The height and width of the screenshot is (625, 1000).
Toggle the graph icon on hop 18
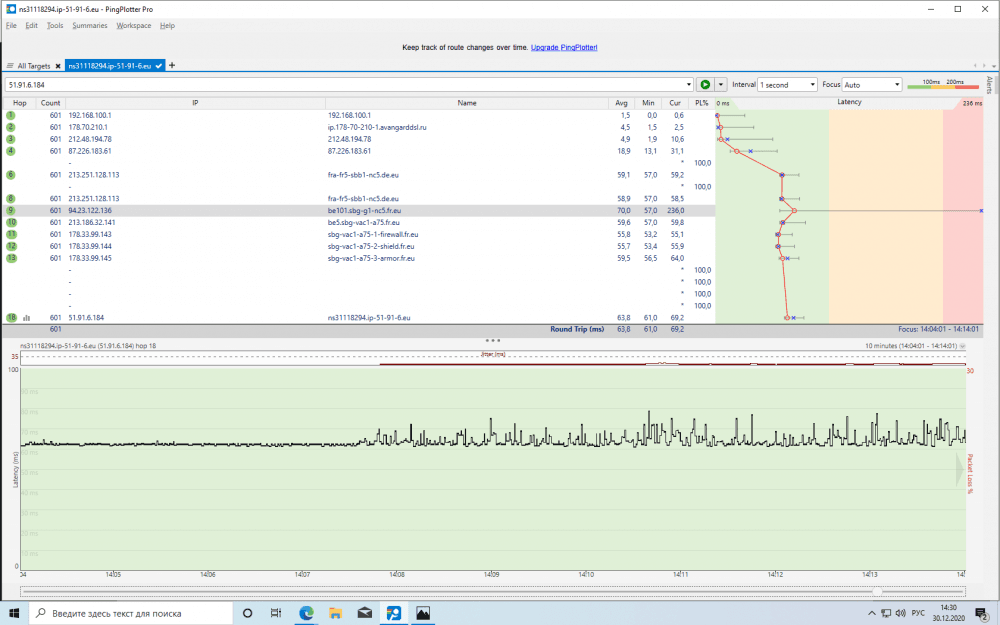pyautogui.click(x=27, y=317)
